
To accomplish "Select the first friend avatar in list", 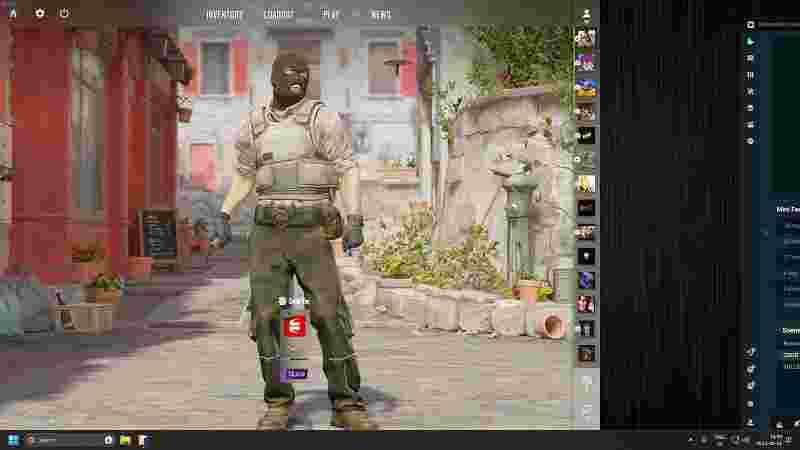I will click(x=585, y=38).
